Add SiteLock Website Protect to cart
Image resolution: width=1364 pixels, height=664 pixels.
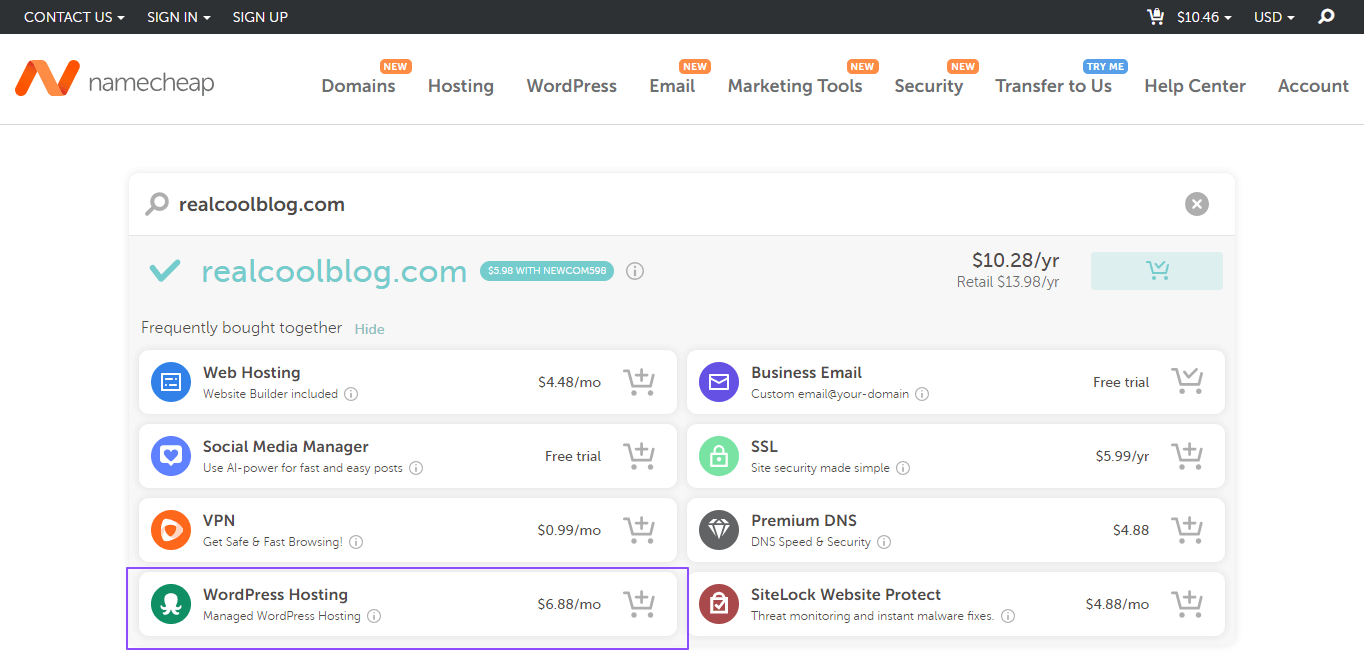(x=1187, y=604)
